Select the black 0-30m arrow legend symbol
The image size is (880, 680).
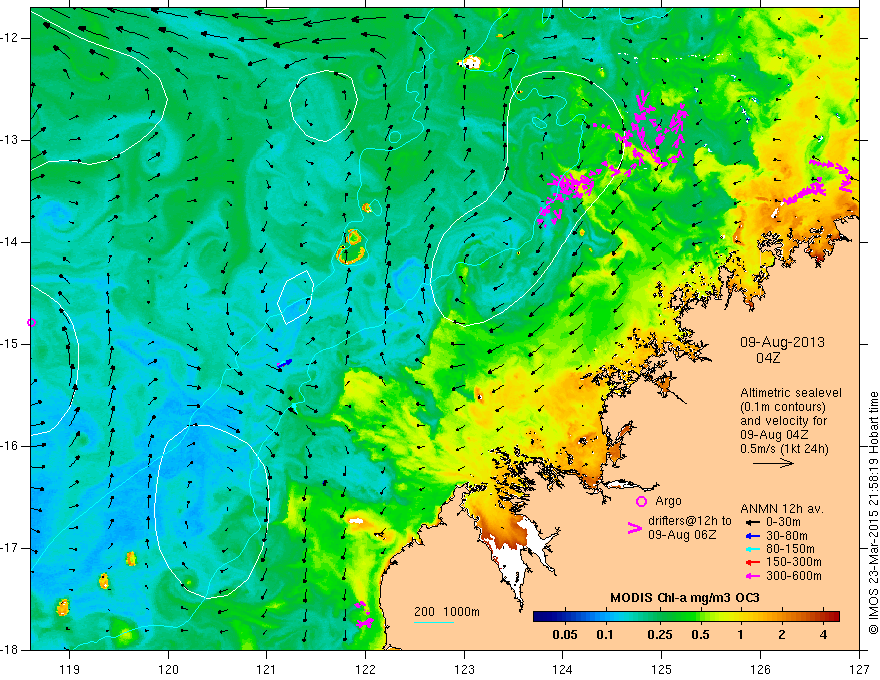point(753,522)
